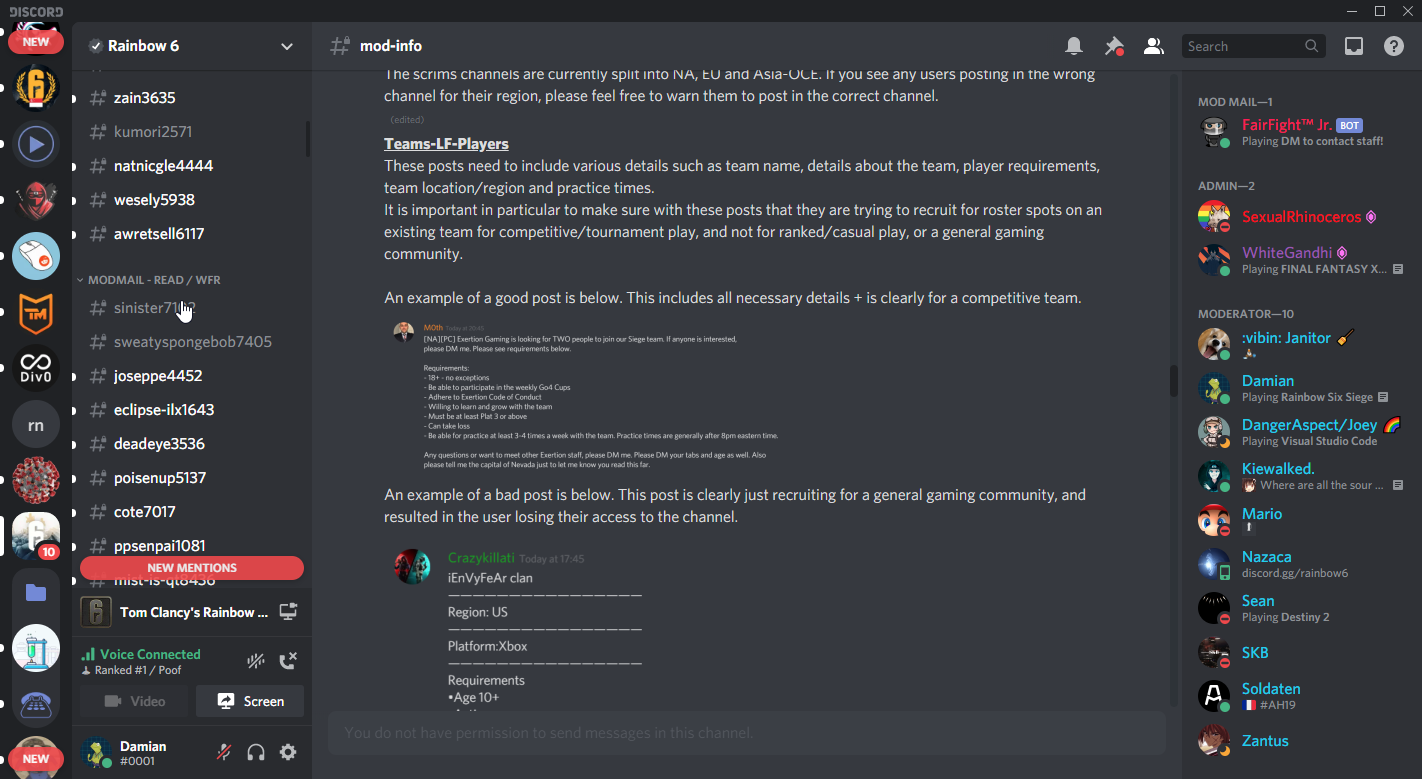Open WhiteGandhi's profile in member list
This screenshot has height=779, width=1422.
coord(1286,253)
